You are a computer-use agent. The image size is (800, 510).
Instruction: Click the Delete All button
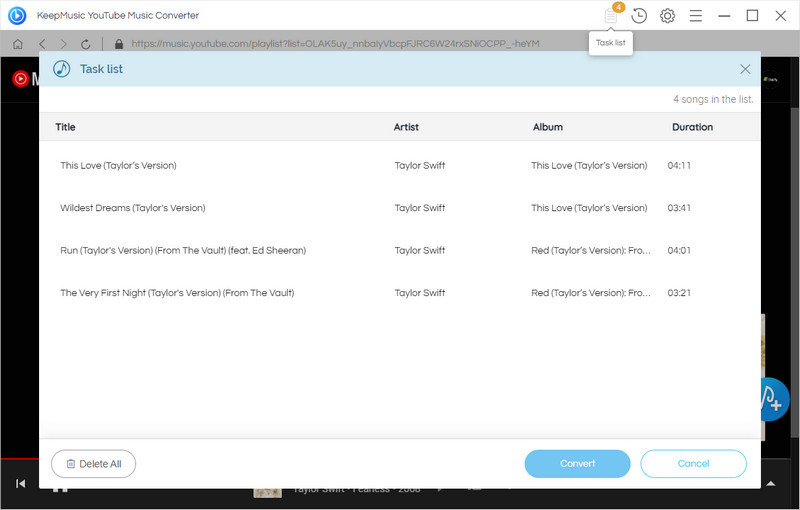(93, 464)
